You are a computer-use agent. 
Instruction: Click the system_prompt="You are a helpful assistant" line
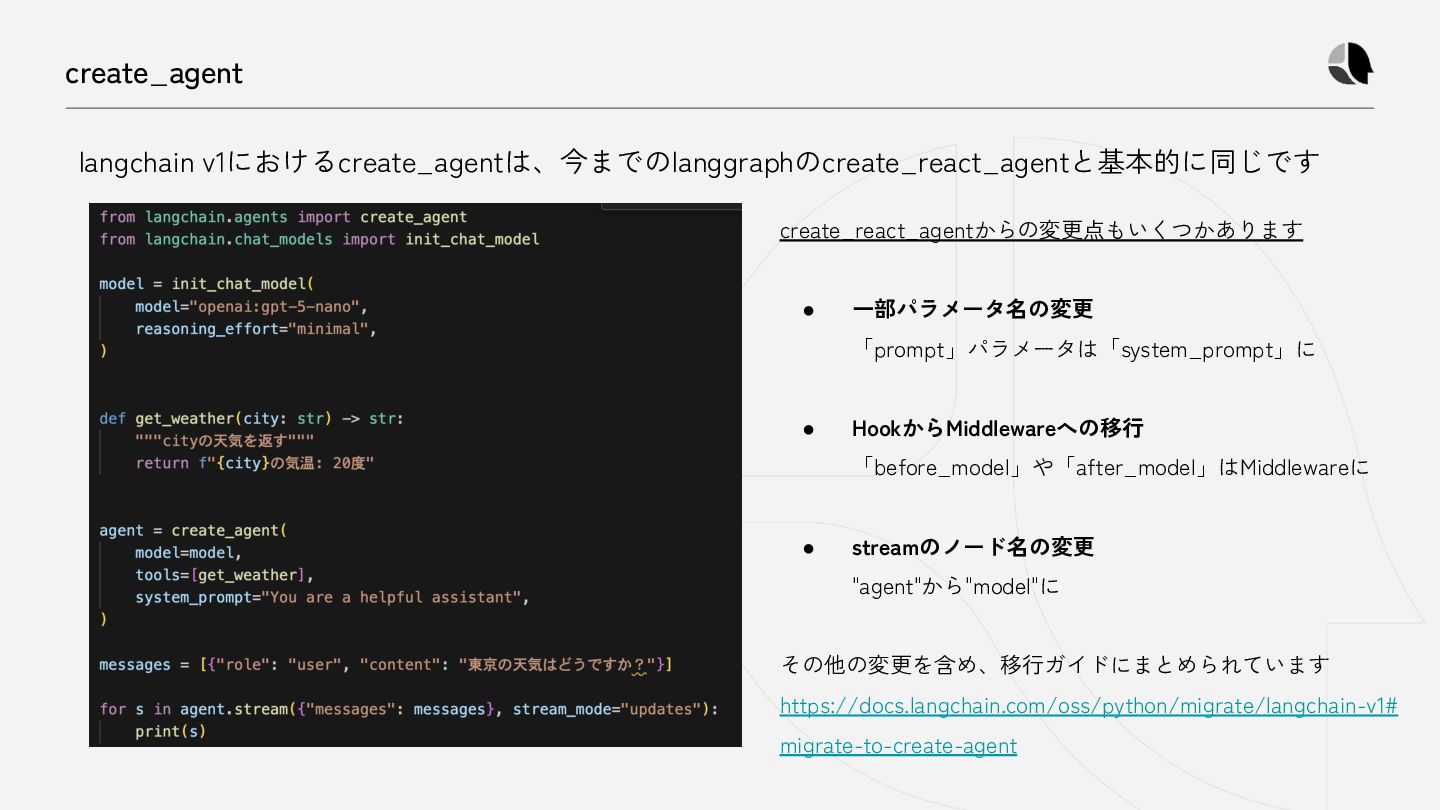(x=332, y=597)
